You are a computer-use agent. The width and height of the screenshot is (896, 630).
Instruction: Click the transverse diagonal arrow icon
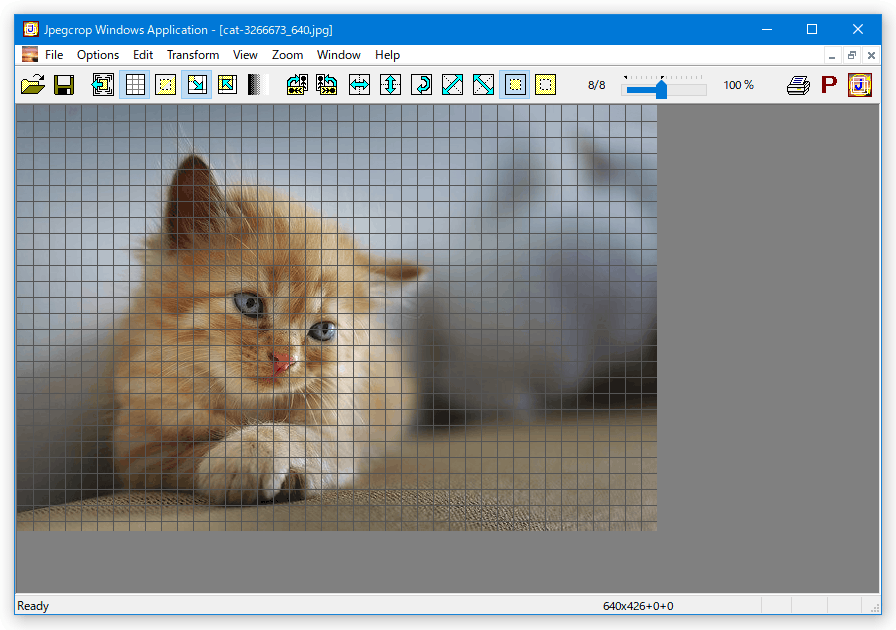(x=483, y=85)
